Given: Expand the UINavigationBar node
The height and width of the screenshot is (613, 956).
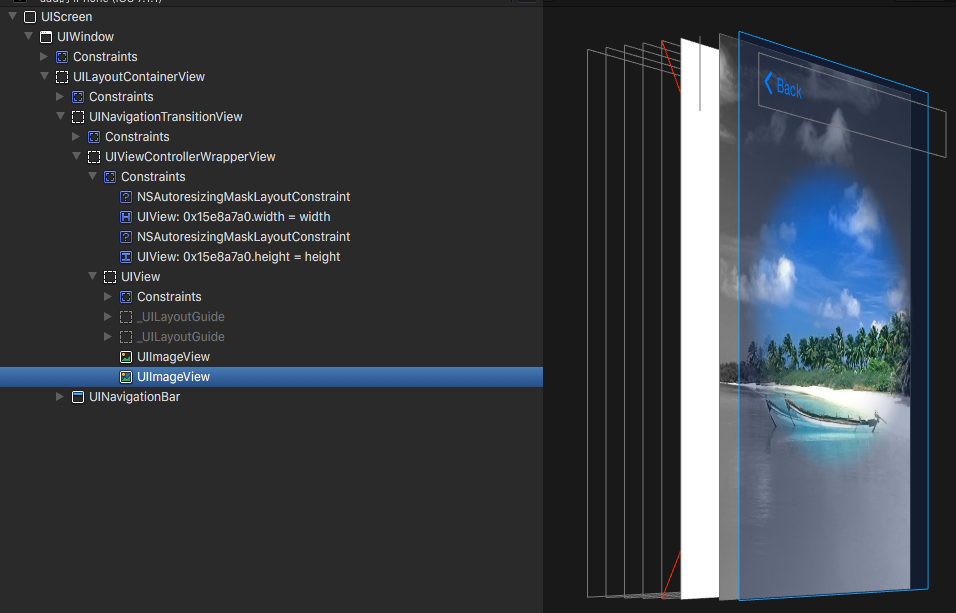Looking at the screenshot, I should click(60, 397).
